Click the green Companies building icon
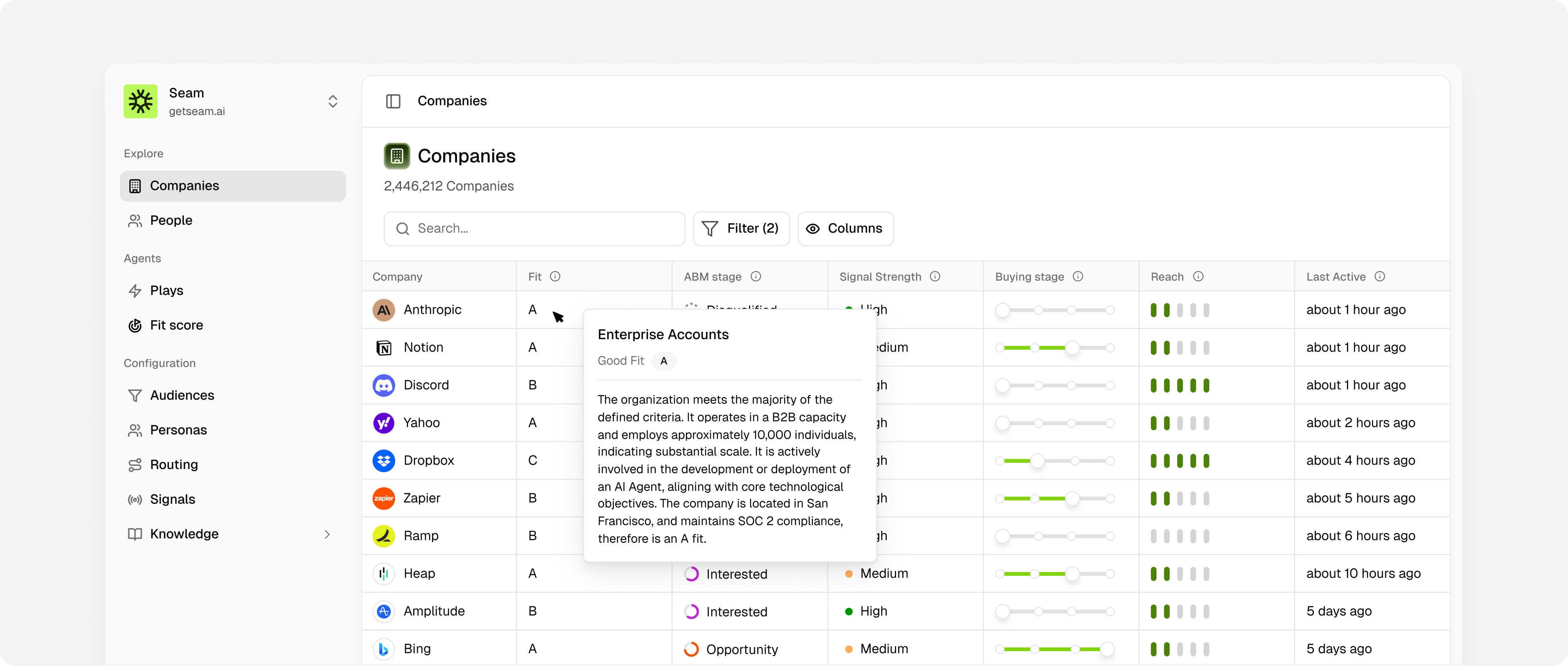Image resolution: width=1568 pixels, height=666 pixels. pyautogui.click(x=397, y=156)
